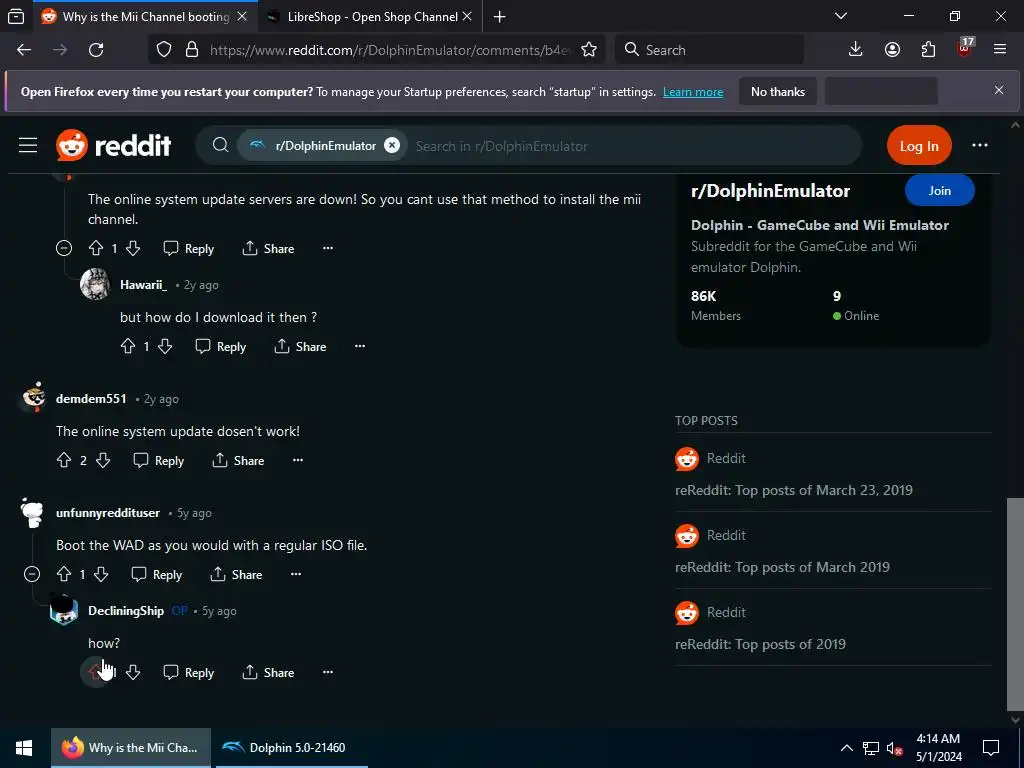
Task: Open more options on DecliningShip's comment
Action: coord(328,671)
